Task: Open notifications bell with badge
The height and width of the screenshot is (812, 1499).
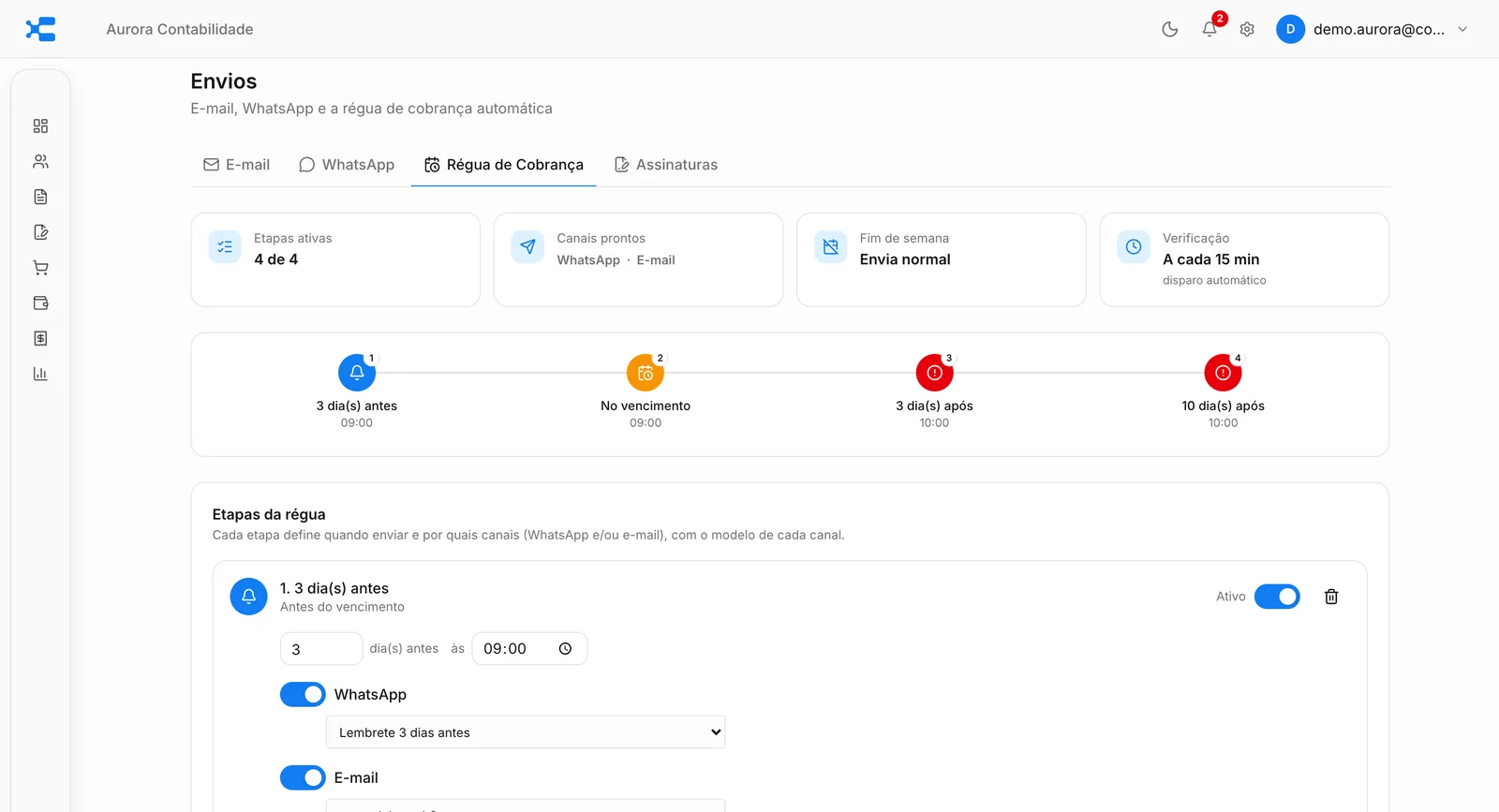Action: [1210, 29]
